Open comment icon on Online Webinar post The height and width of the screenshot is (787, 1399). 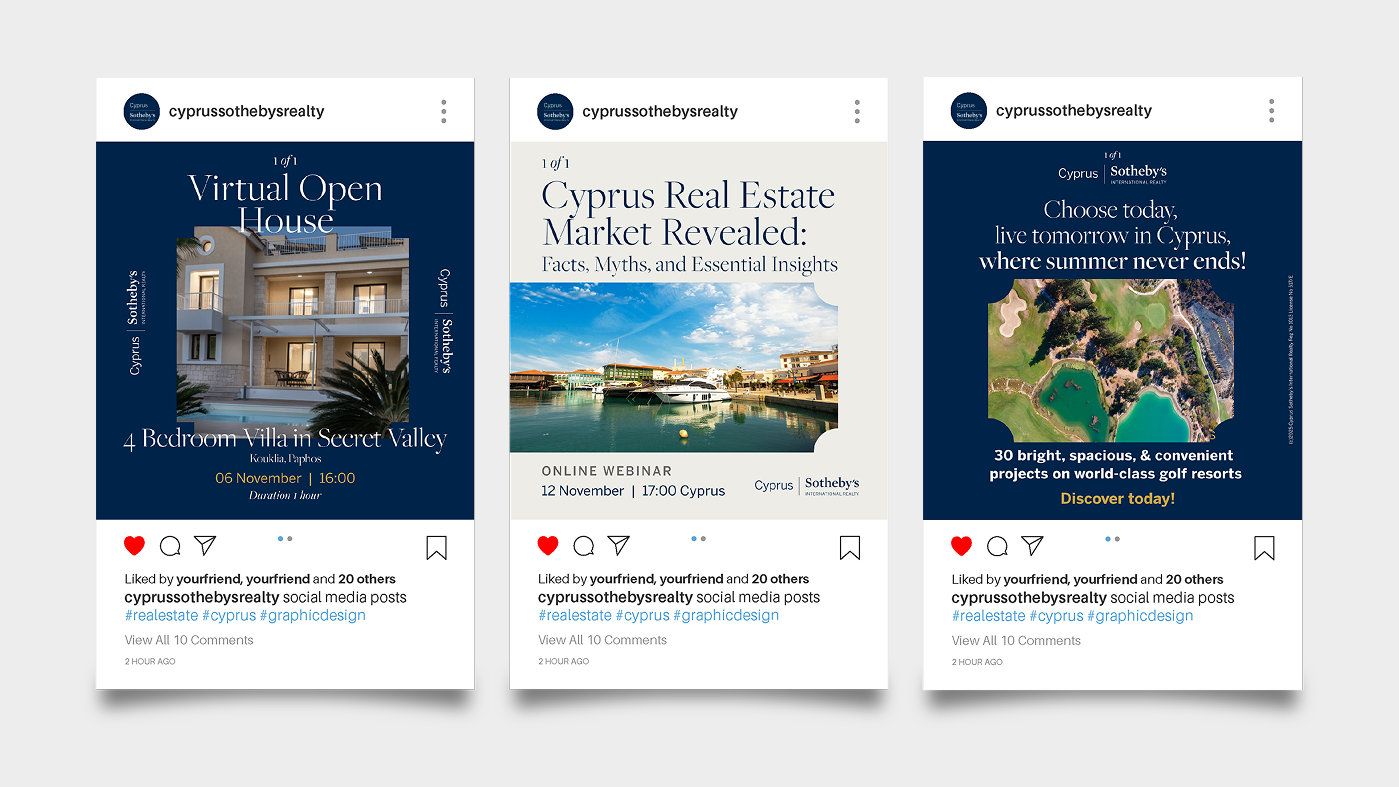(584, 546)
